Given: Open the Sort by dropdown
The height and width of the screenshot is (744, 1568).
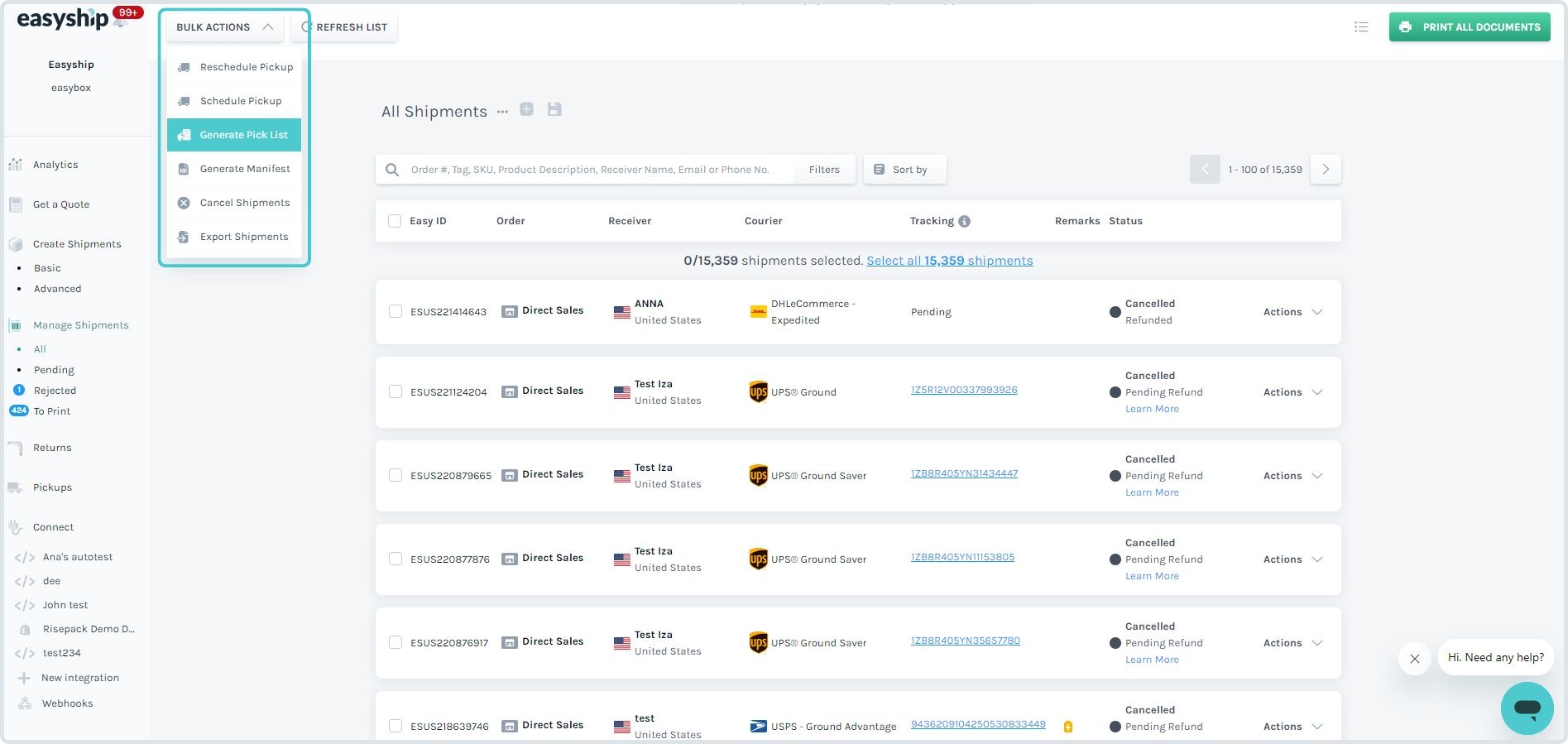Looking at the screenshot, I should tap(904, 169).
